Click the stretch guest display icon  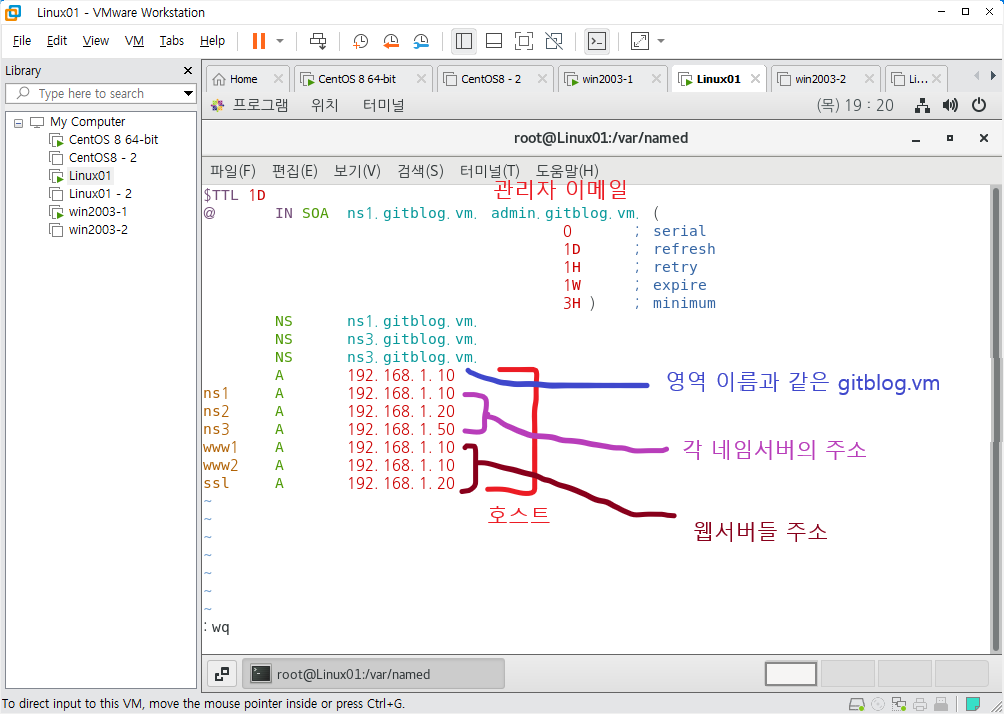click(x=640, y=41)
